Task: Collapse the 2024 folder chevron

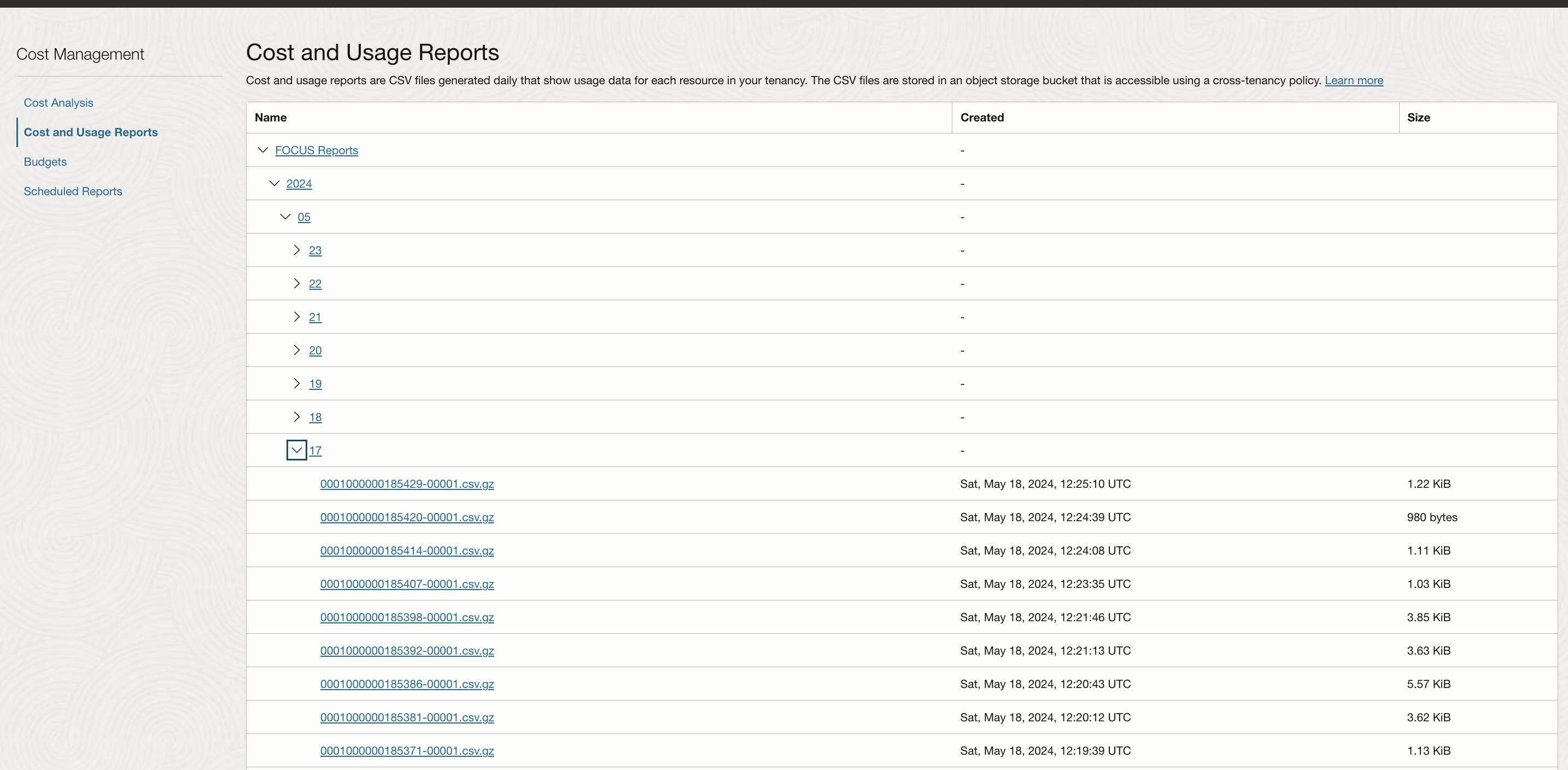Action: pyautogui.click(x=273, y=183)
